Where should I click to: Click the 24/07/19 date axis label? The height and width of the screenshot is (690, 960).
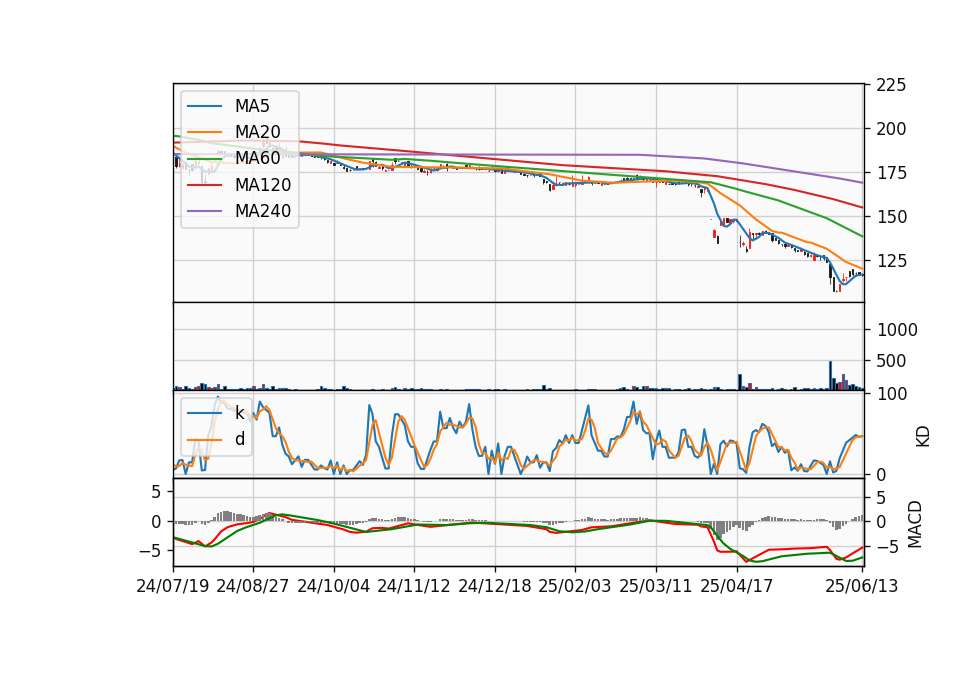tap(173, 586)
